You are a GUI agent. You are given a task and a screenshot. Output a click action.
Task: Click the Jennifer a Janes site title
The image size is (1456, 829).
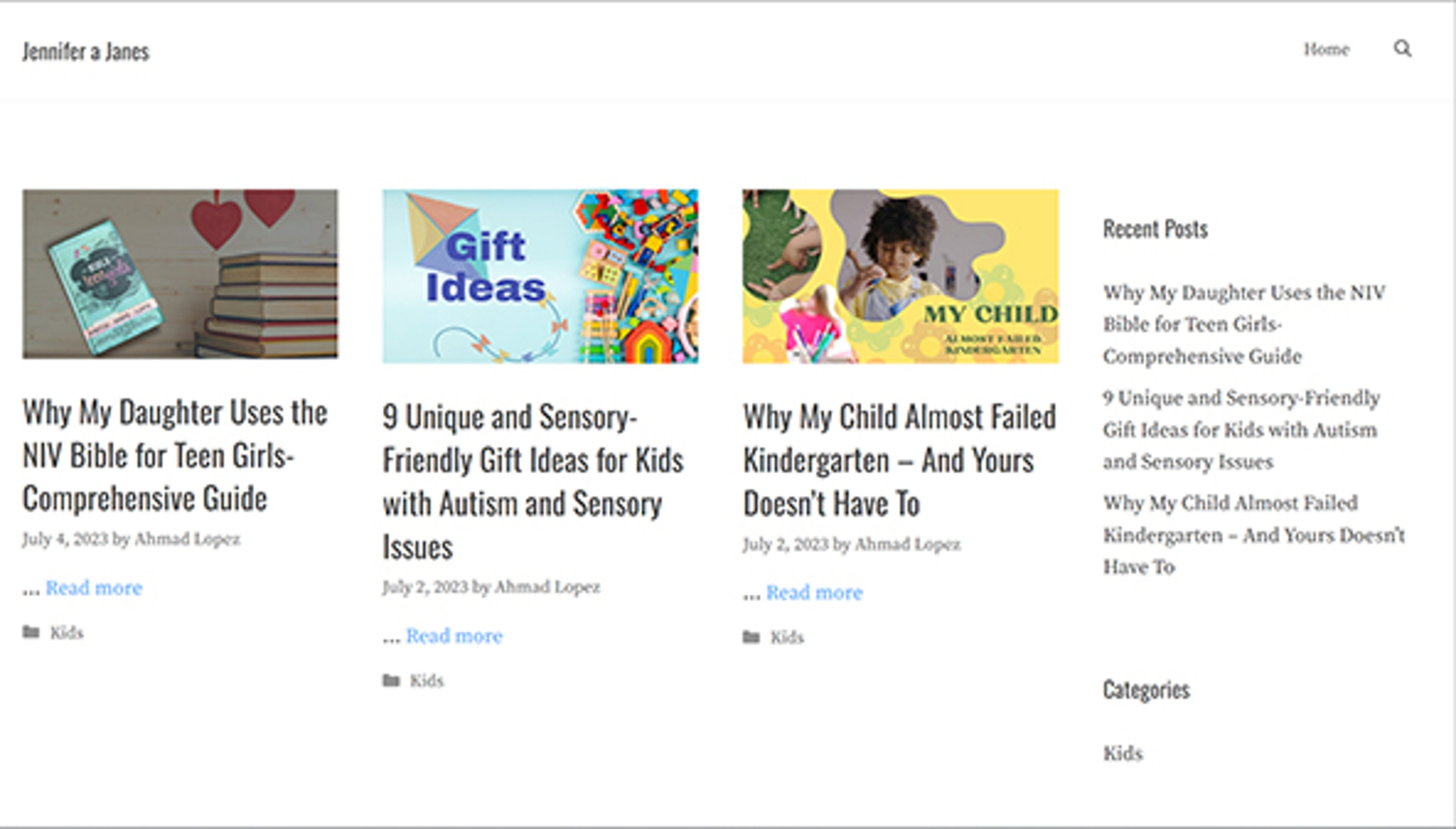86,52
